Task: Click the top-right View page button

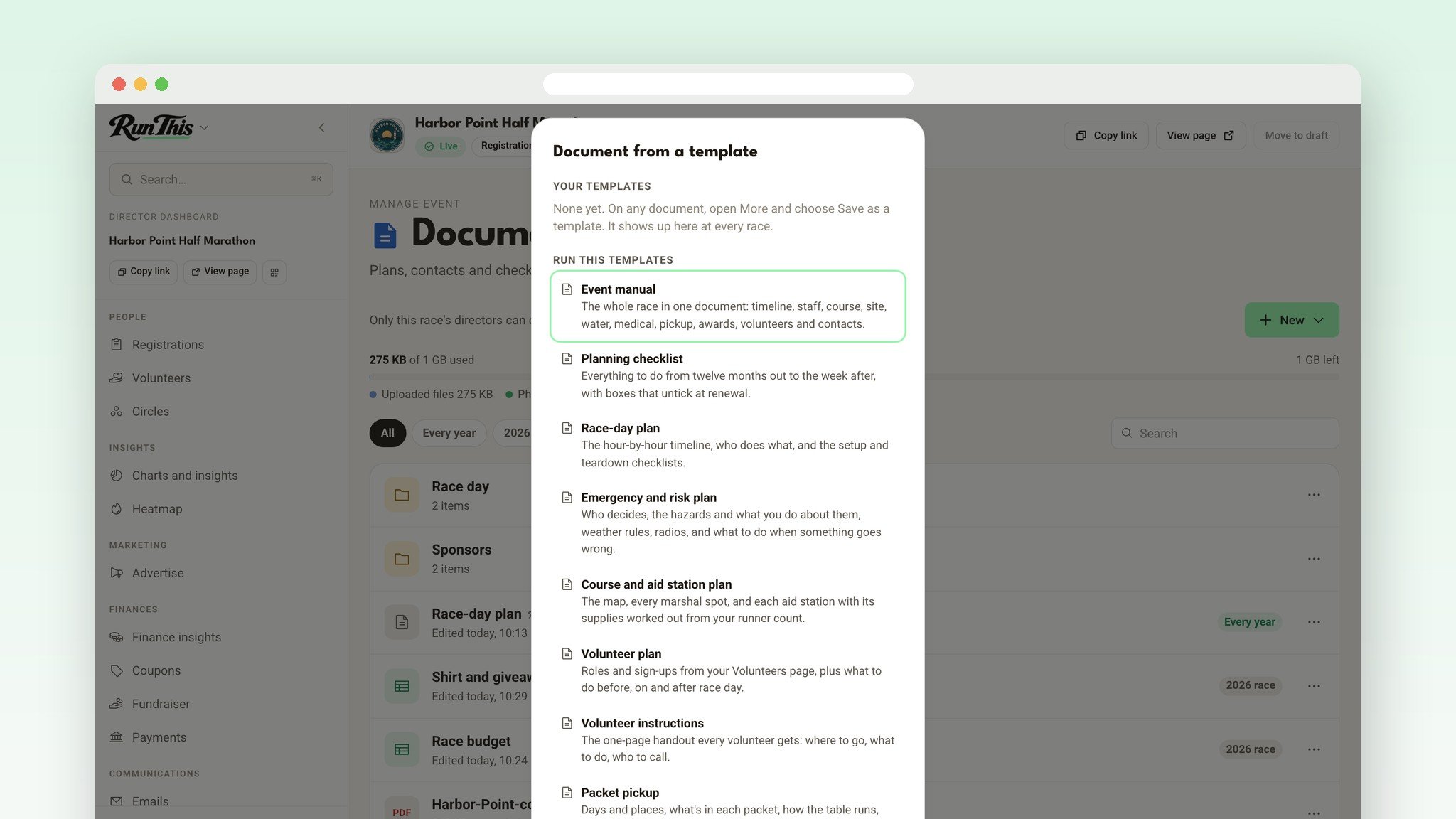Action: [x=1201, y=135]
